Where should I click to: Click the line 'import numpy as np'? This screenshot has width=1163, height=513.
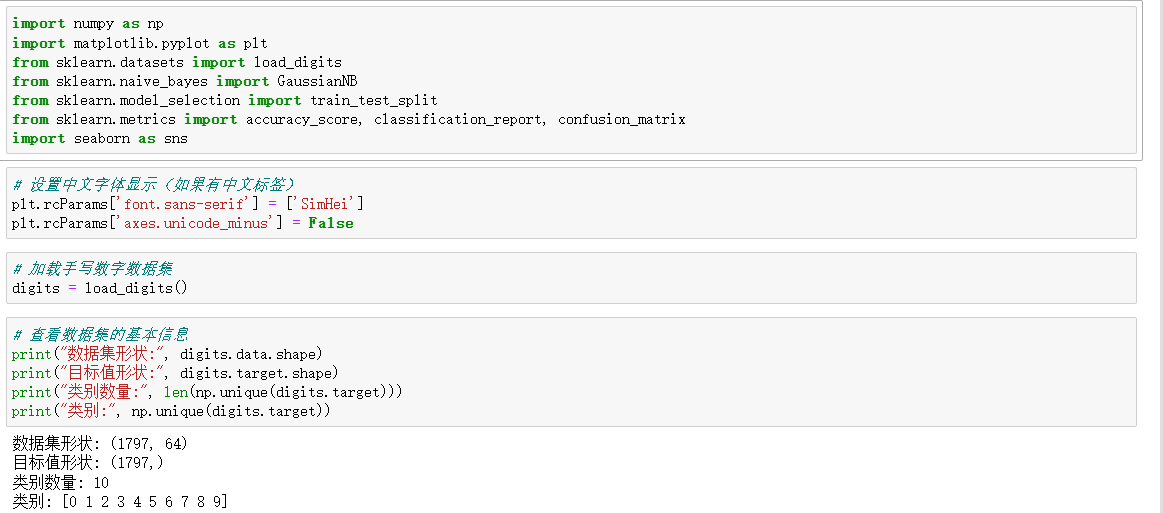coord(88,24)
